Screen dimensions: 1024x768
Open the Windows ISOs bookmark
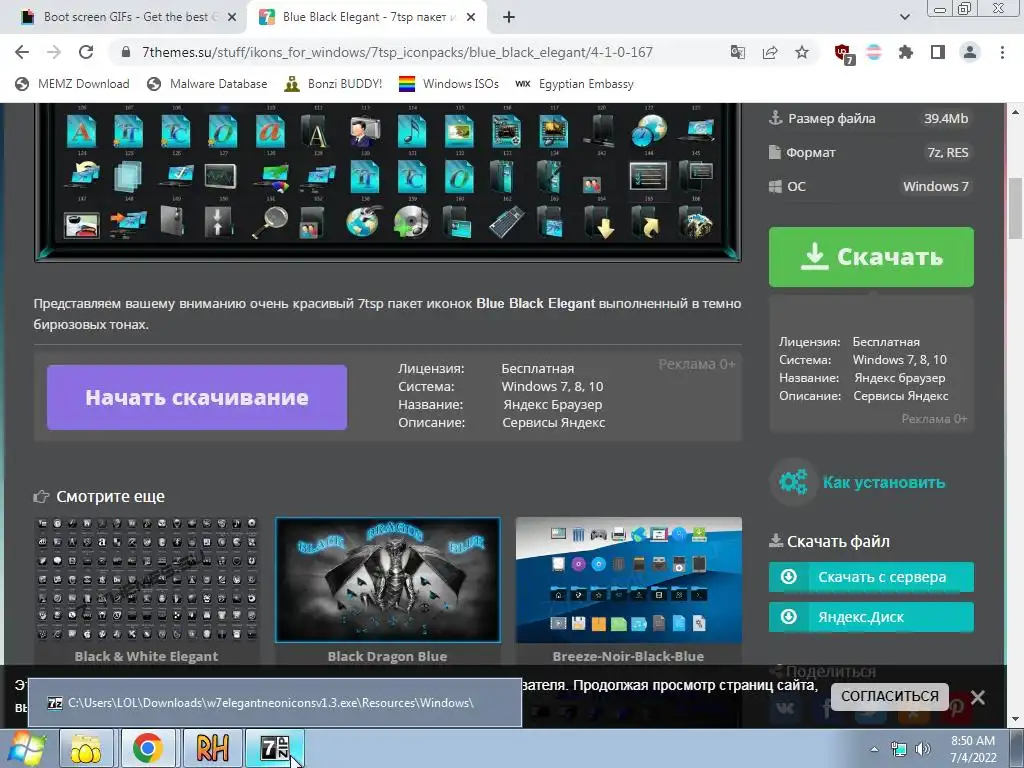click(449, 84)
